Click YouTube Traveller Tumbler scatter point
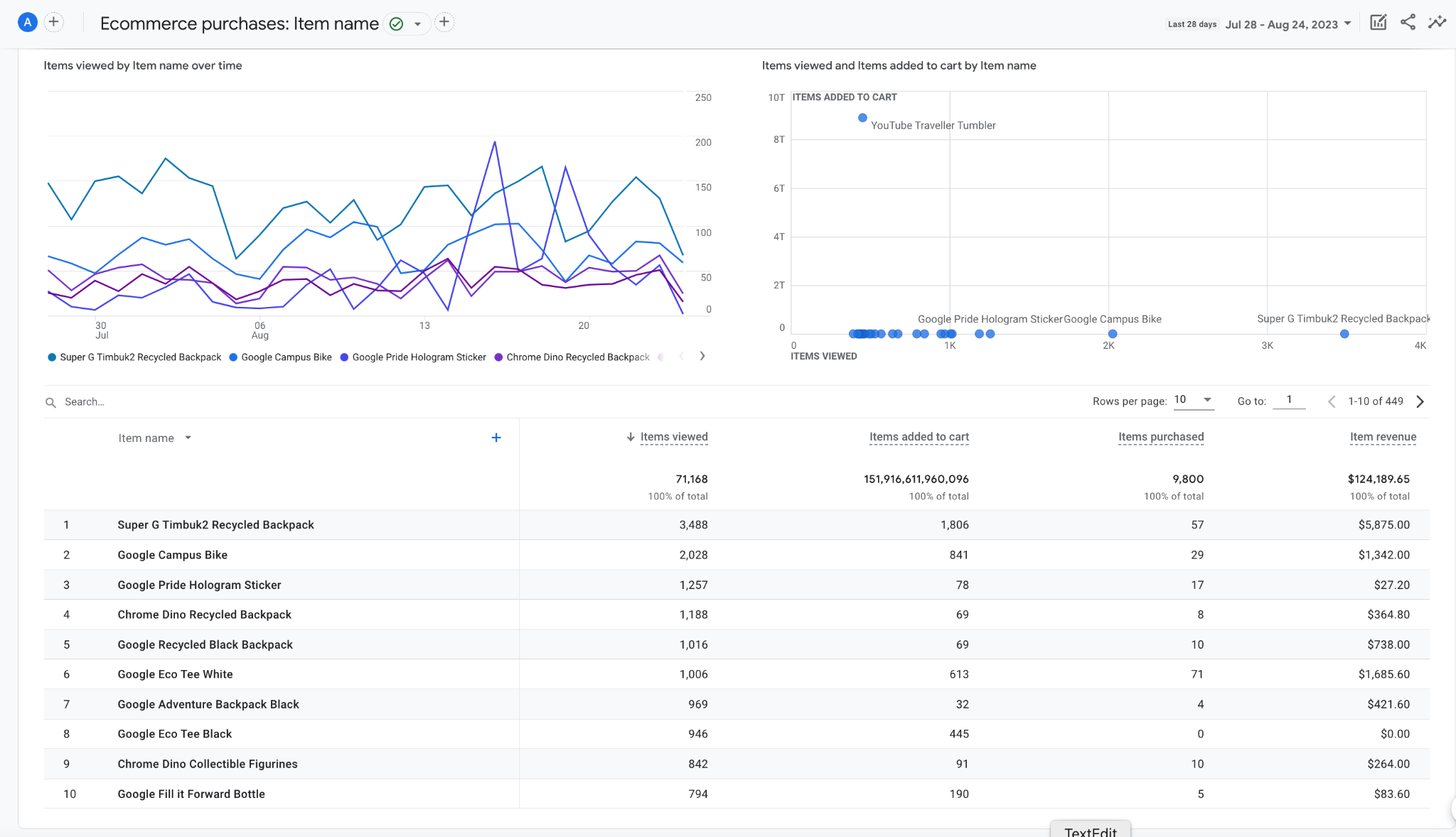This screenshot has width=1456, height=837. click(x=862, y=118)
